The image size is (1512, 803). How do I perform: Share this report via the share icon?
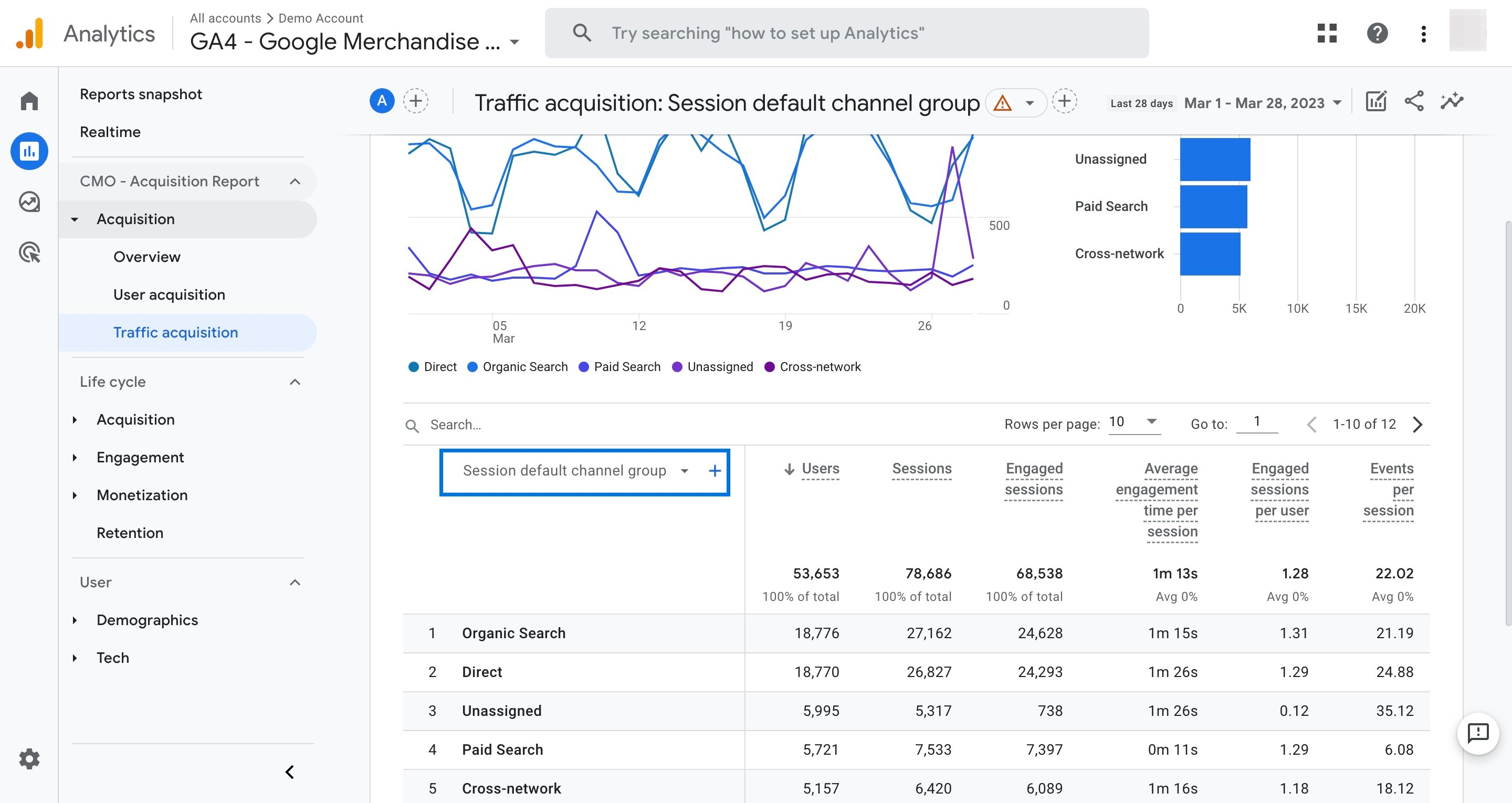tap(1414, 101)
